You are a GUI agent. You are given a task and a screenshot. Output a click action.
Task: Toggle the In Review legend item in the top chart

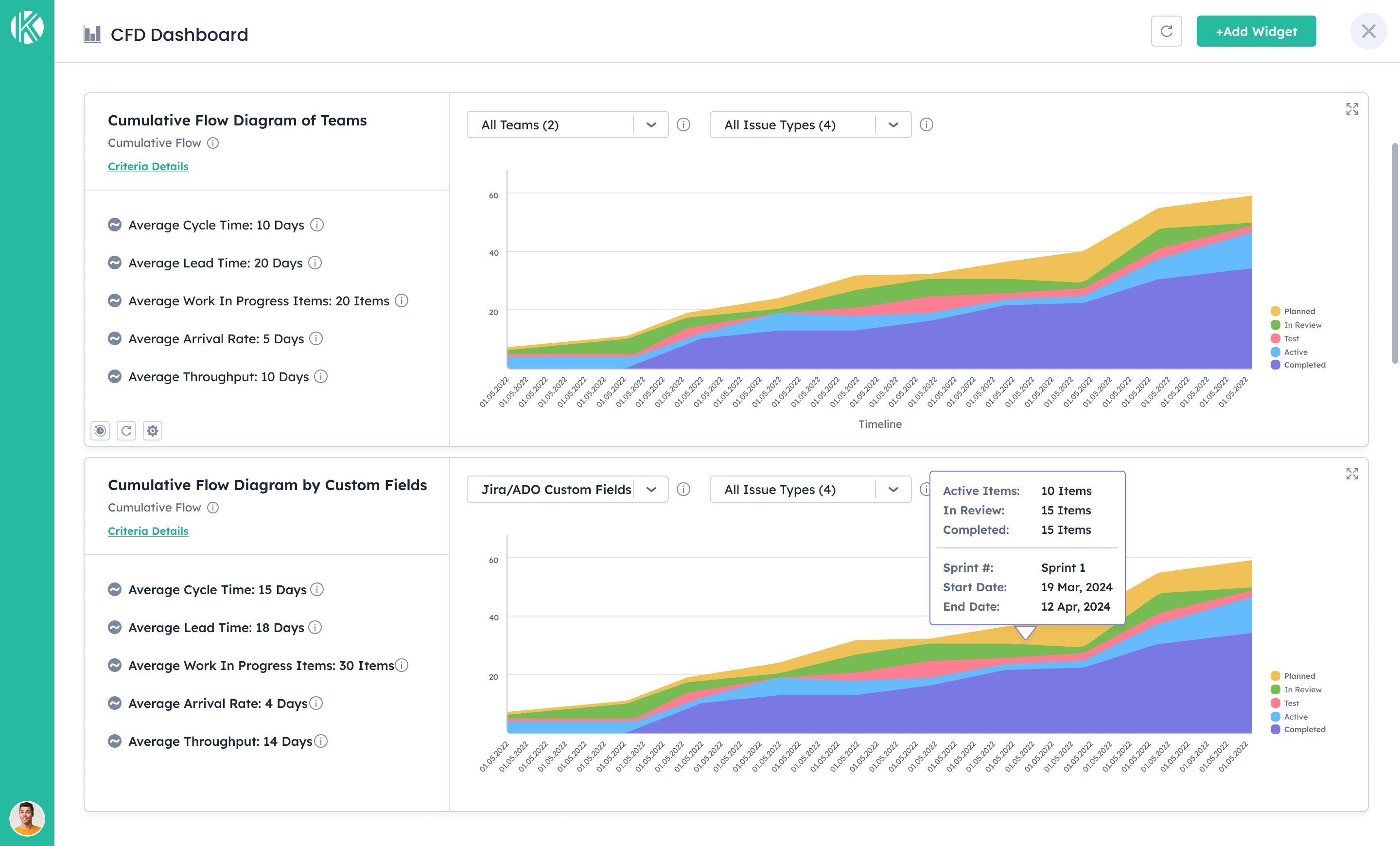[x=1302, y=325]
